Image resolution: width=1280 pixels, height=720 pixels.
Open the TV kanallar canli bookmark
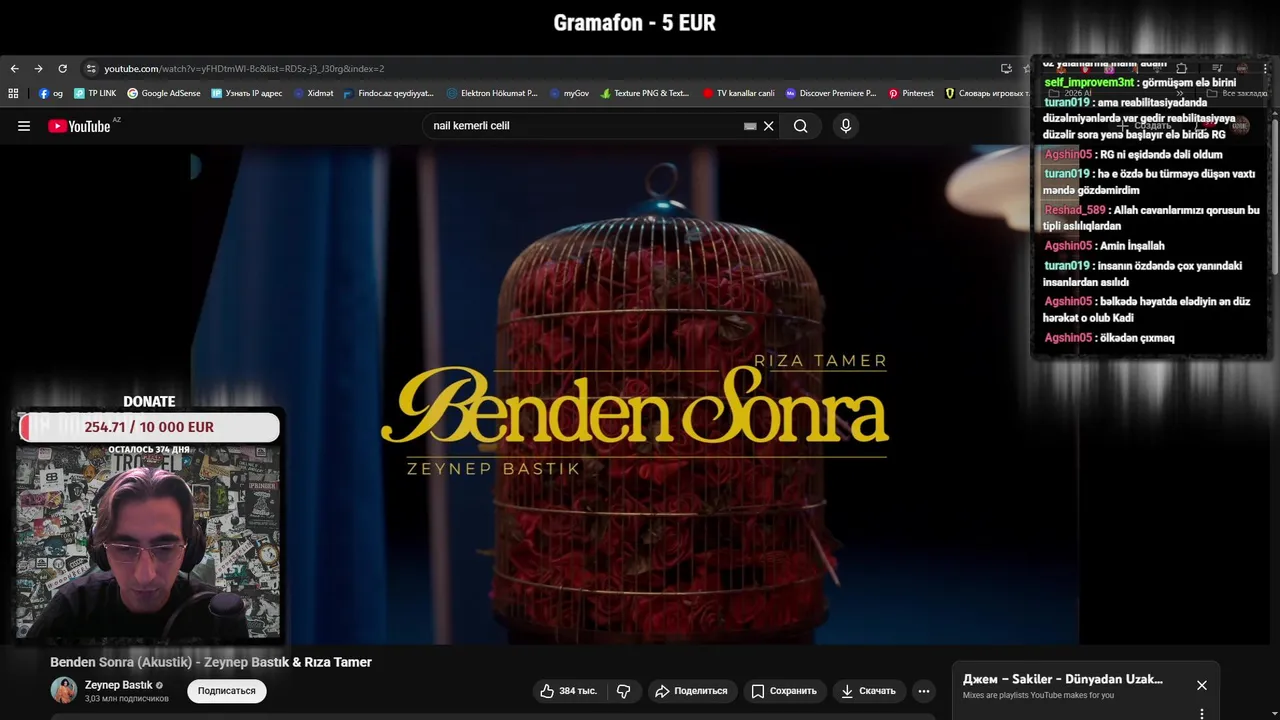tap(739, 93)
